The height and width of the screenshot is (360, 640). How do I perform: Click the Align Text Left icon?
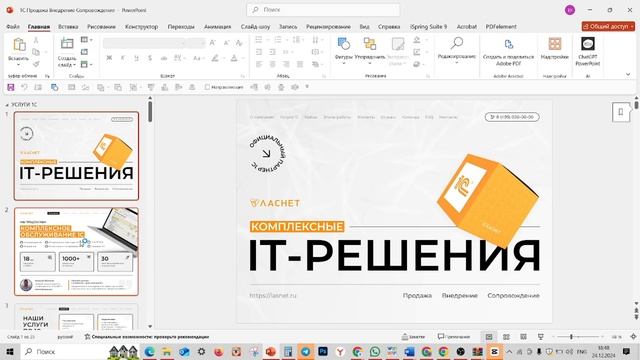pos(259,64)
